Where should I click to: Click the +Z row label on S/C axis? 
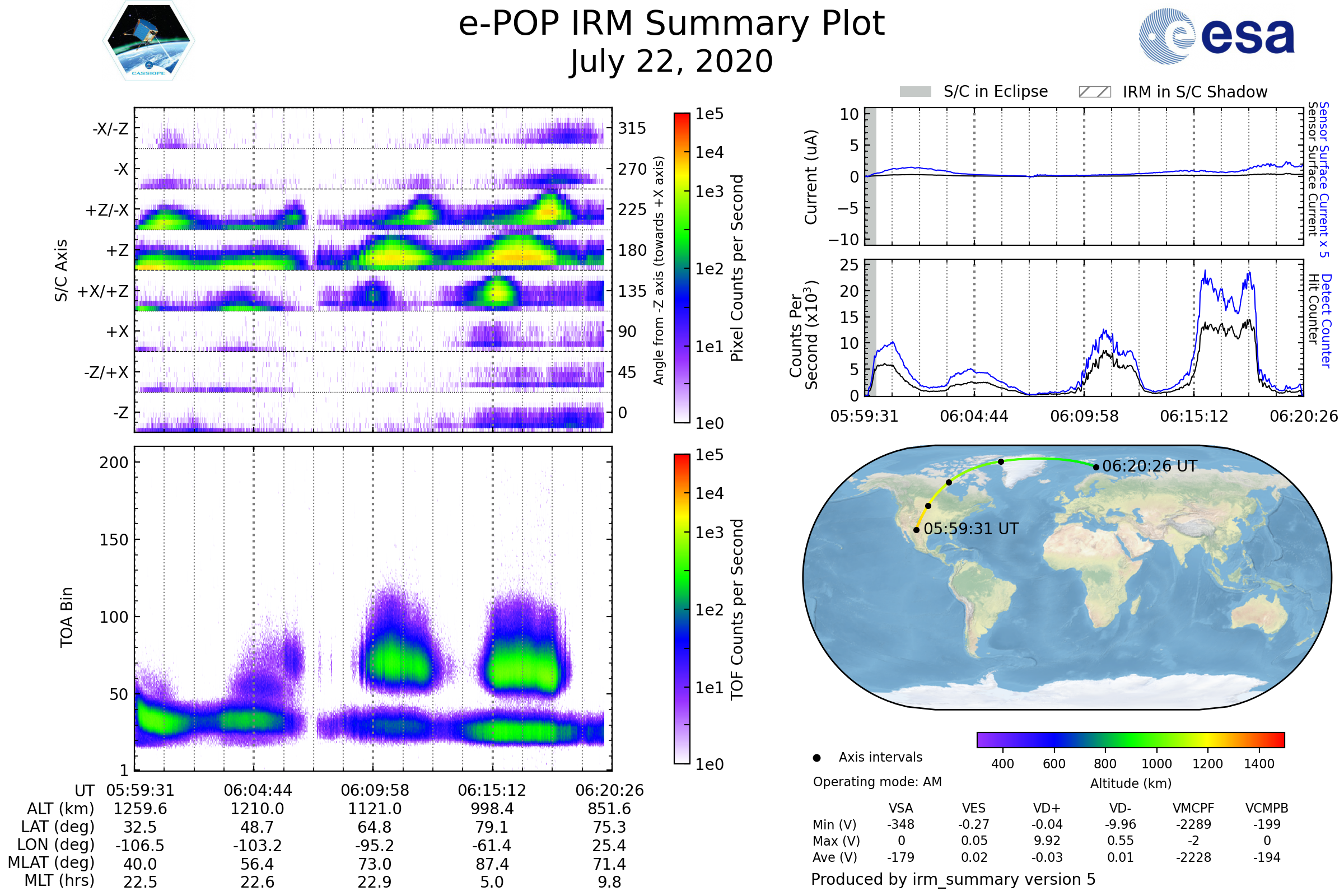pyautogui.click(x=117, y=251)
